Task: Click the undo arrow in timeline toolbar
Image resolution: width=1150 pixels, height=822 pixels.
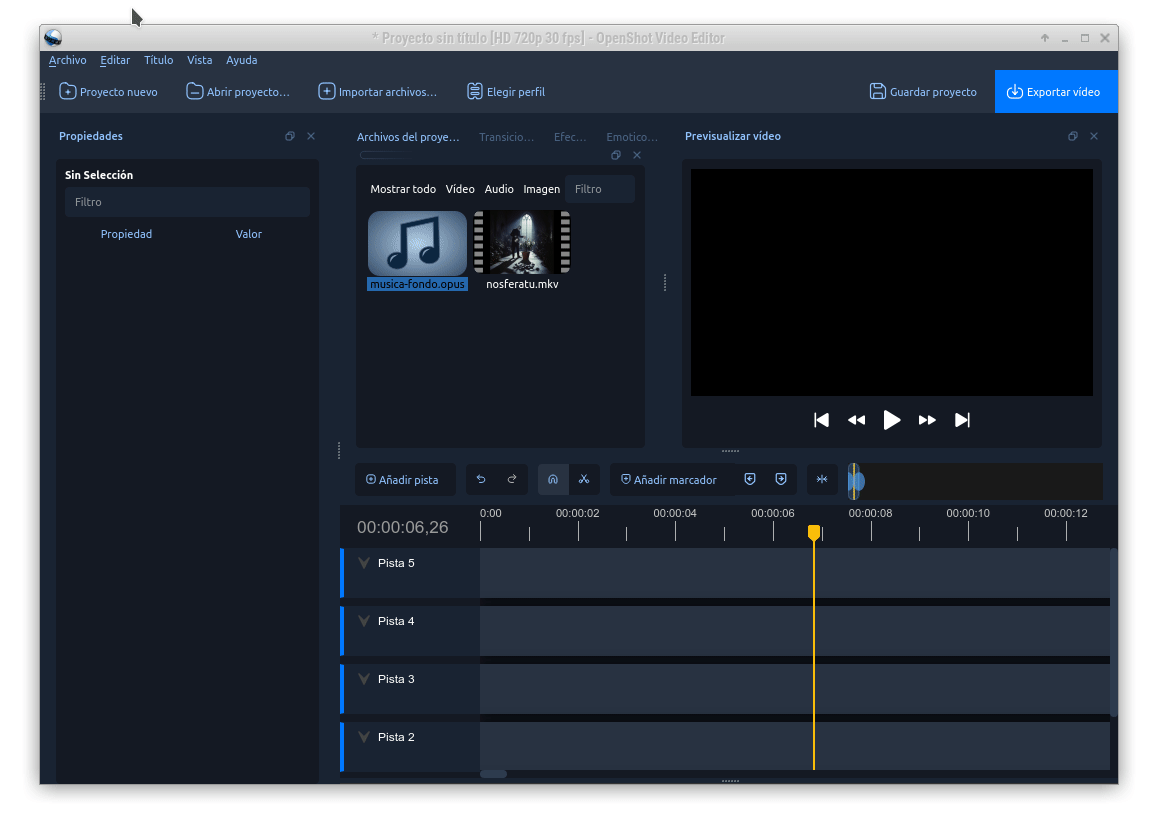Action: pos(481,480)
